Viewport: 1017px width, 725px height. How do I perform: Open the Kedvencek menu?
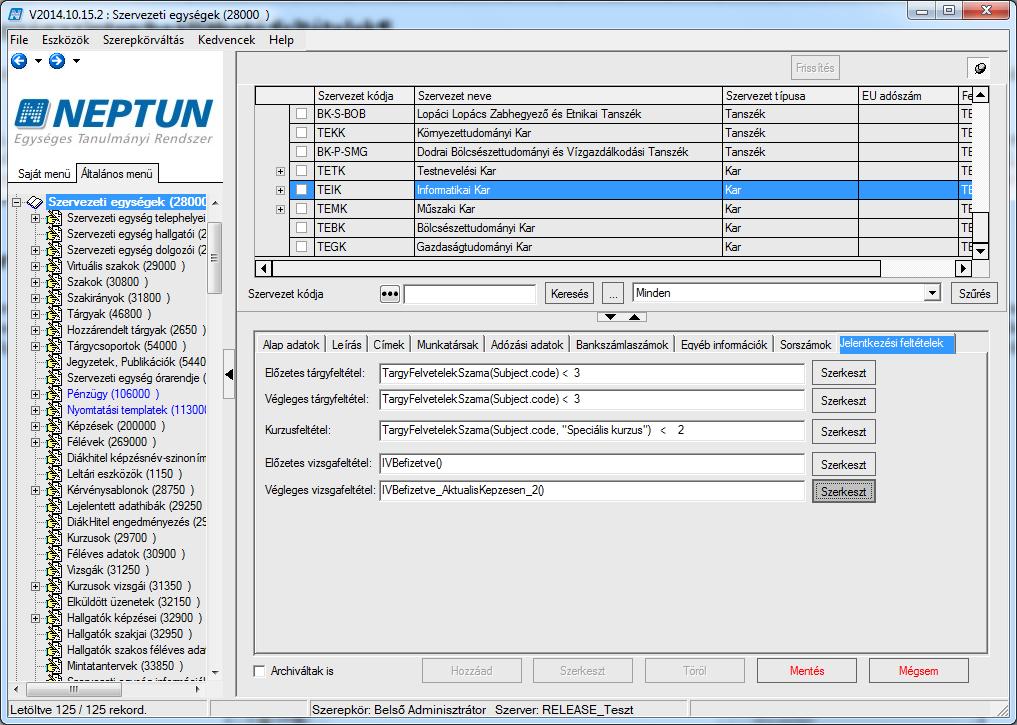[x=226, y=40]
